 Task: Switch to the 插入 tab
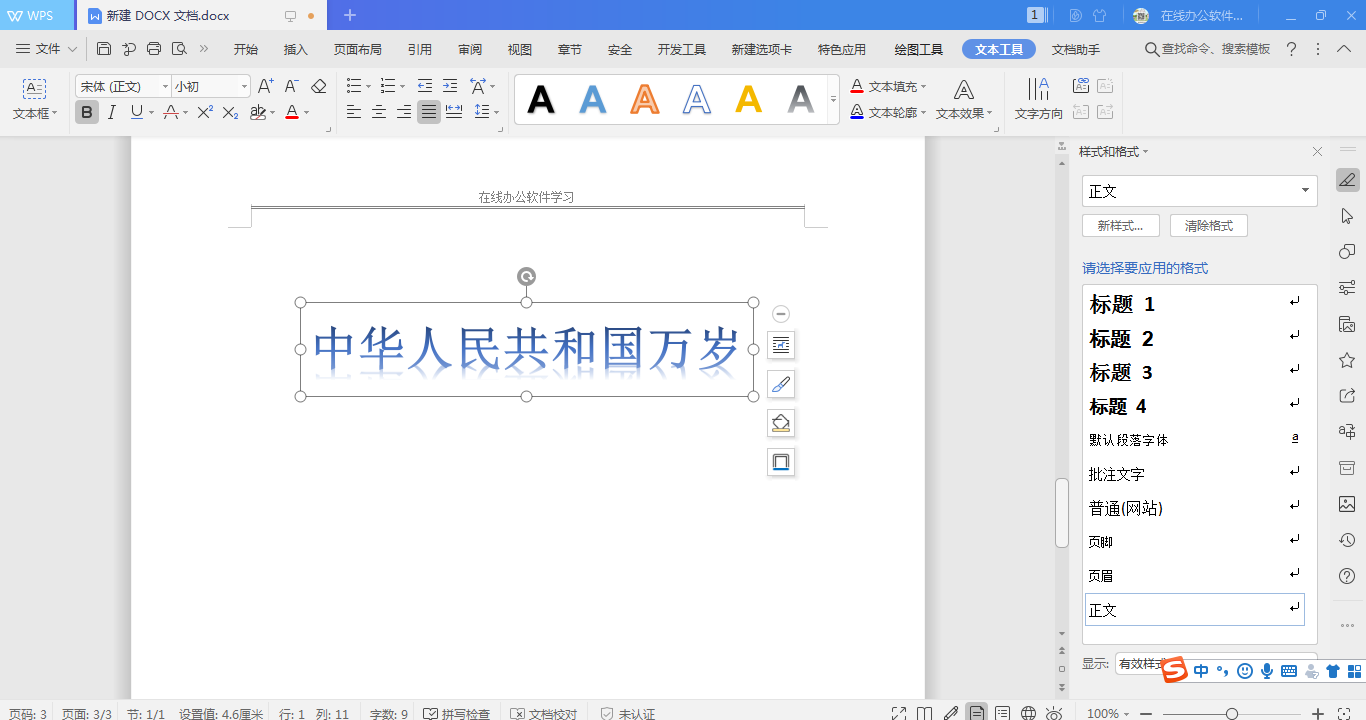(295, 50)
